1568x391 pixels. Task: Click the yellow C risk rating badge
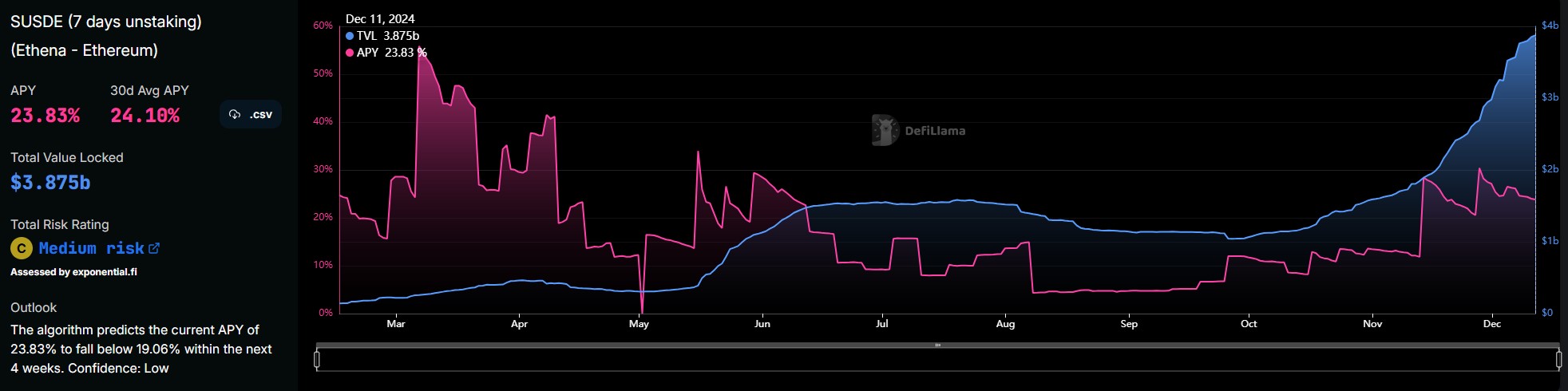[x=22, y=248]
